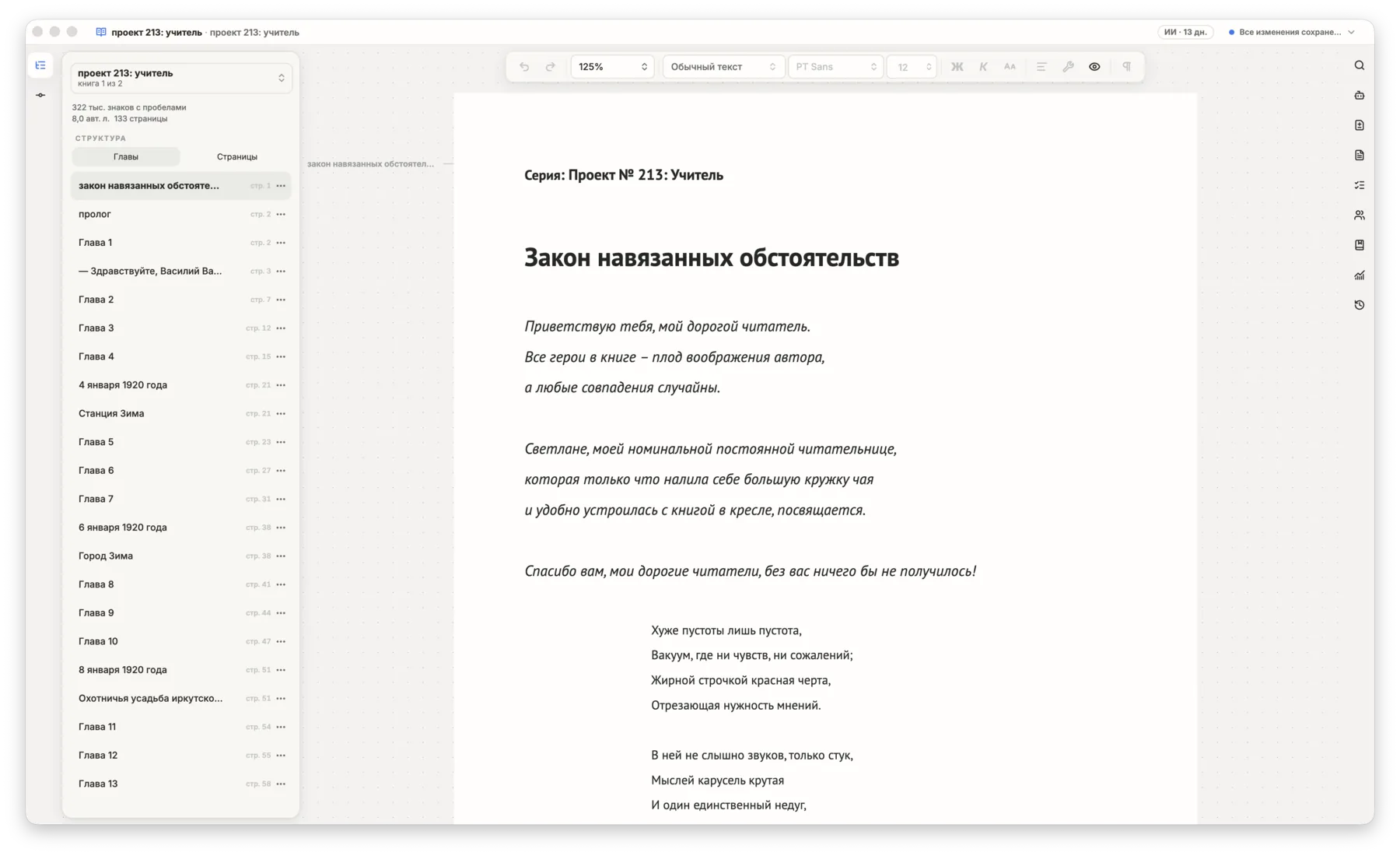The height and width of the screenshot is (856, 1400).
Task: Click the verse line Хуже пустоты лишь пустота,
Action: pyautogui.click(x=726, y=630)
